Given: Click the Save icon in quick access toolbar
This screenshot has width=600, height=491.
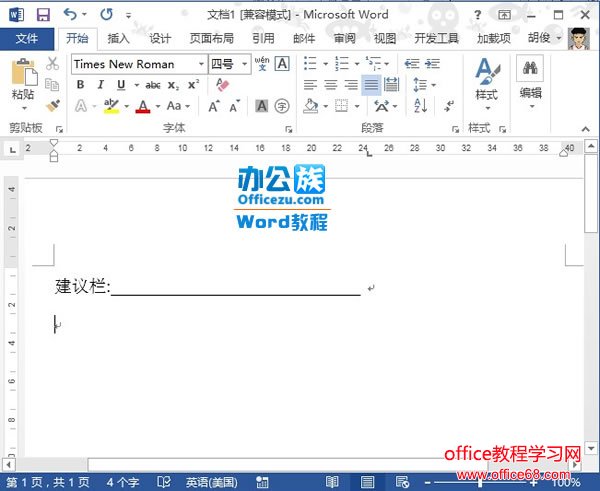Looking at the screenshot, I should tap(43, 15).
